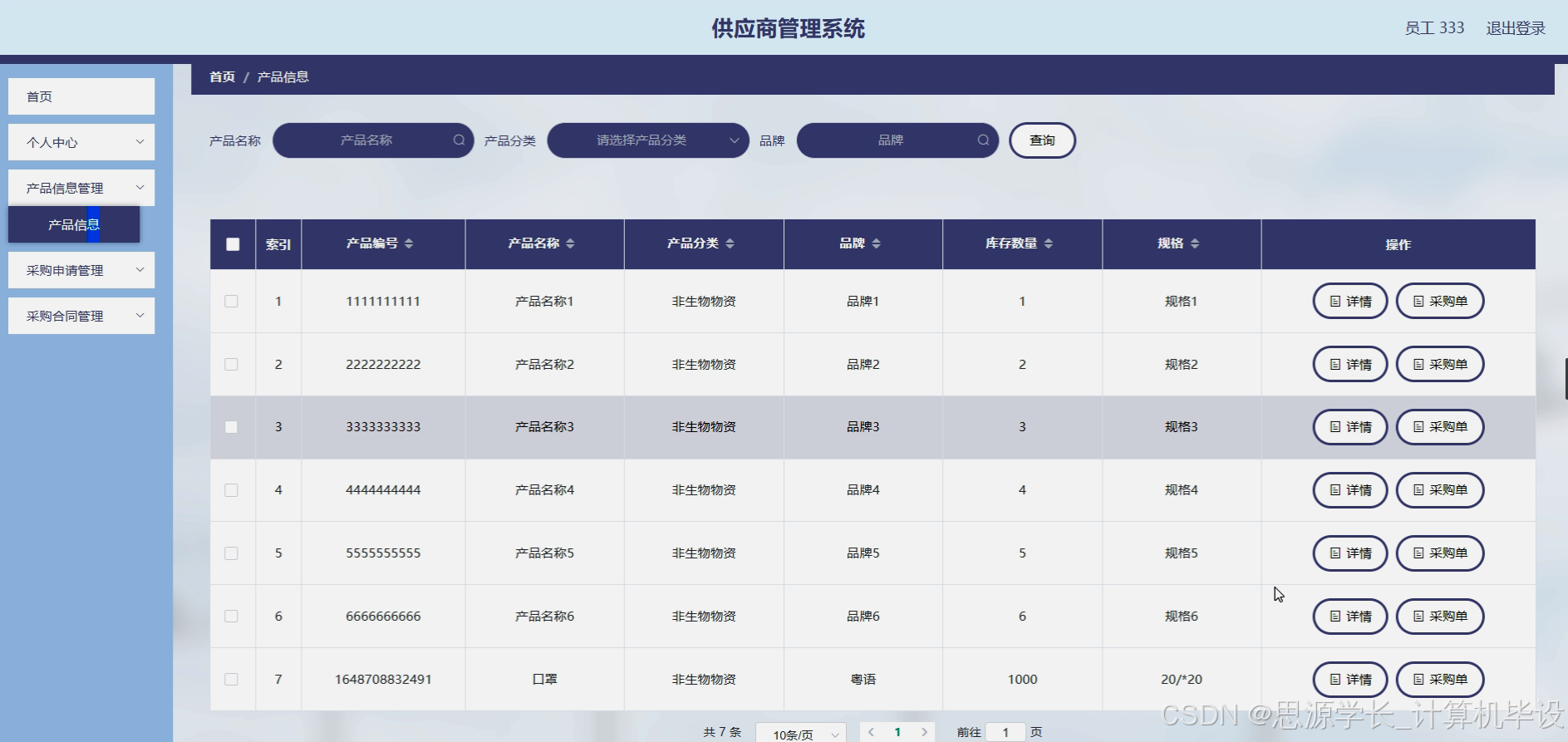The height and width of the screenshot is (742, 1568).
Task: Collapse the 产品信息管理 sidebar menu
Action: pos(81,188)
